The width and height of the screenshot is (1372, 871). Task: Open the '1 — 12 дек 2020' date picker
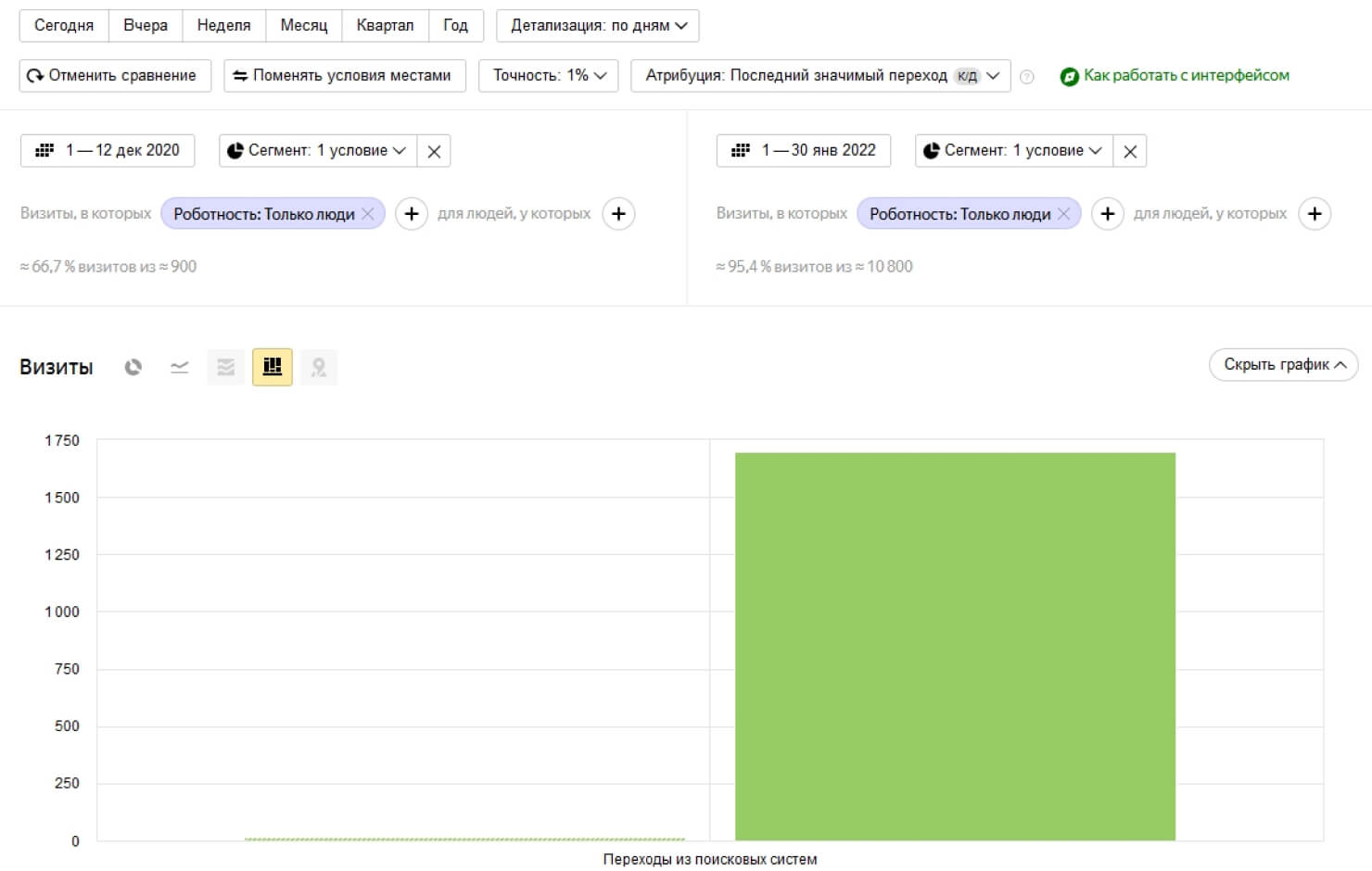108,150
